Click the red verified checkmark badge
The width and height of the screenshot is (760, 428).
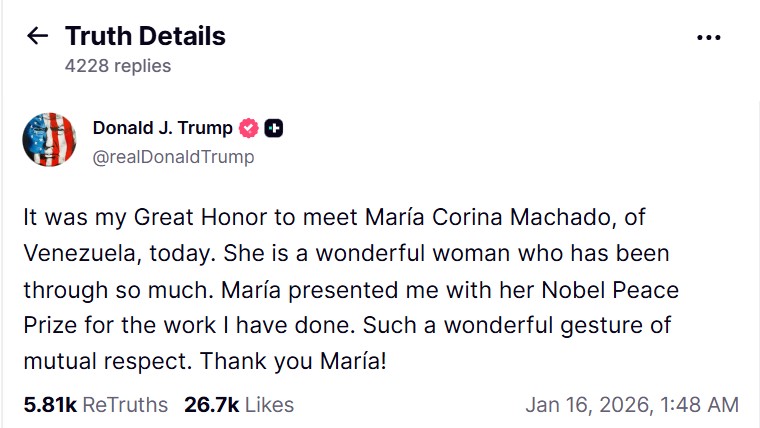pyautogui.click(x=249, y=128)
